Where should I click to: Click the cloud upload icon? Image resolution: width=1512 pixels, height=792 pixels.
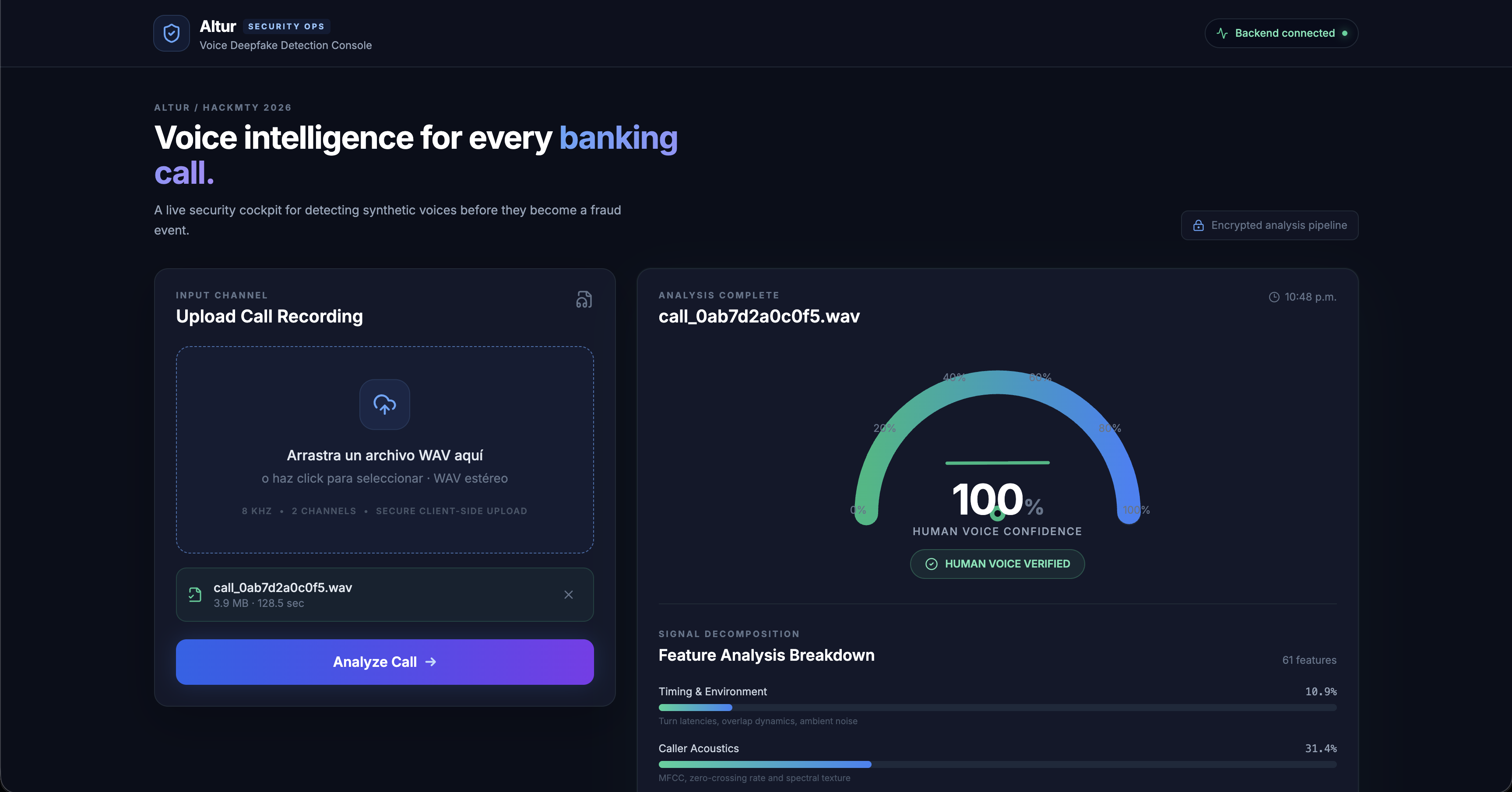point(384,404)
